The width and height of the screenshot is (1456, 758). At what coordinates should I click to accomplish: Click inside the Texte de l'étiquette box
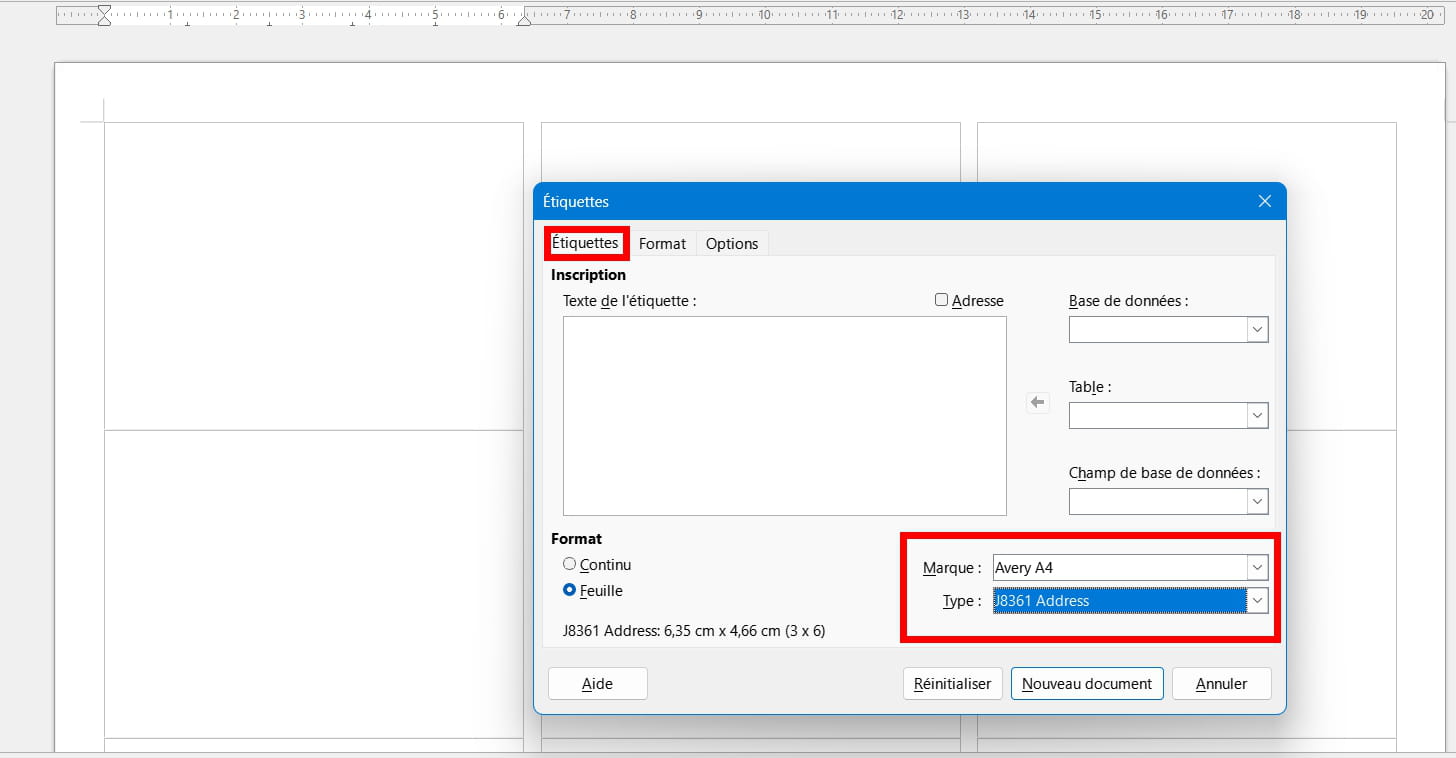pos(784,415)
